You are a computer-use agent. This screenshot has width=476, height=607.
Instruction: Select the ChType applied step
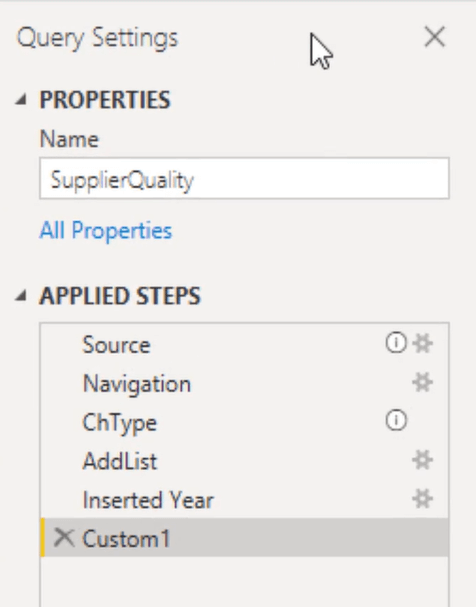coord(244,422)
